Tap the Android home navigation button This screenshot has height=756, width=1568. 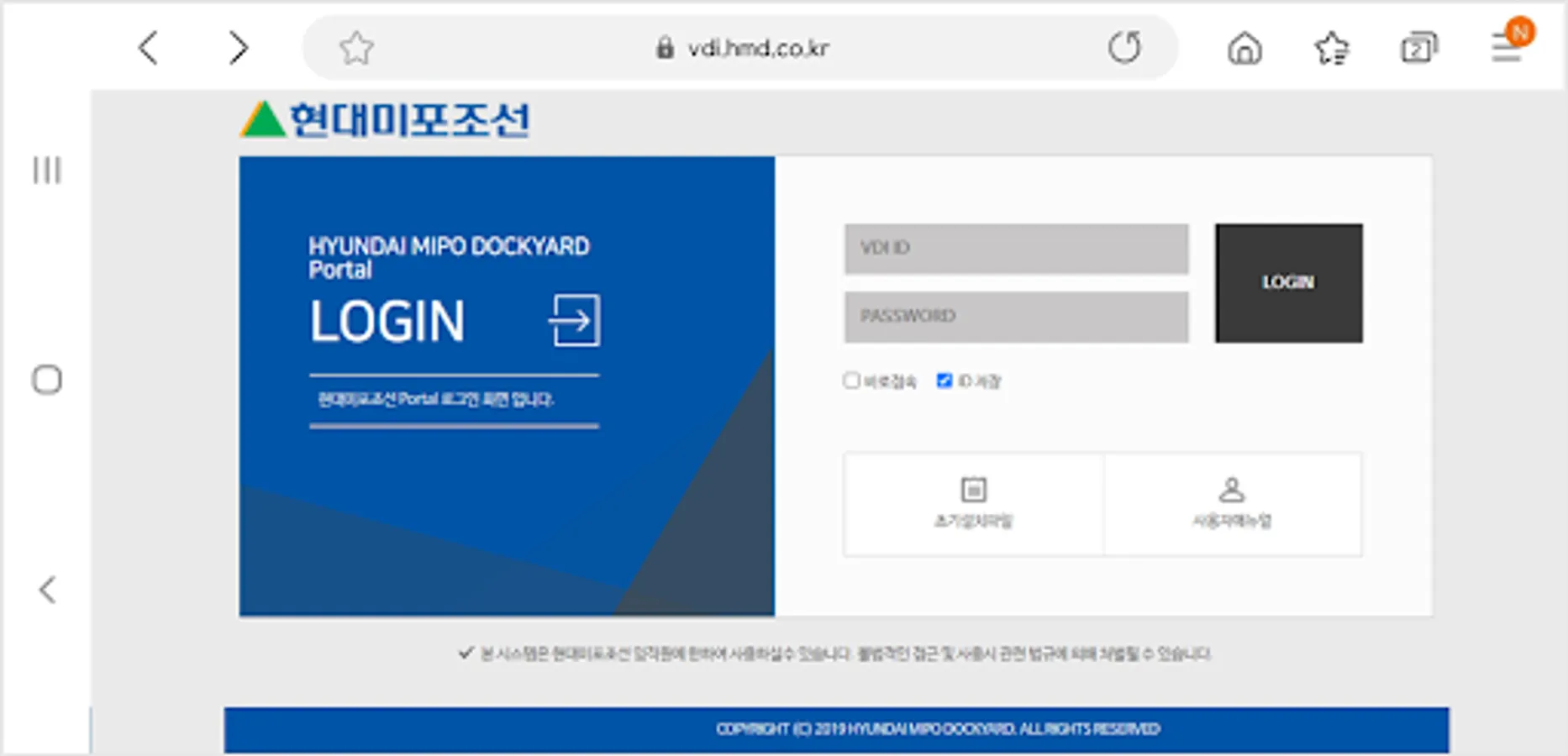[x=47, y=380]
